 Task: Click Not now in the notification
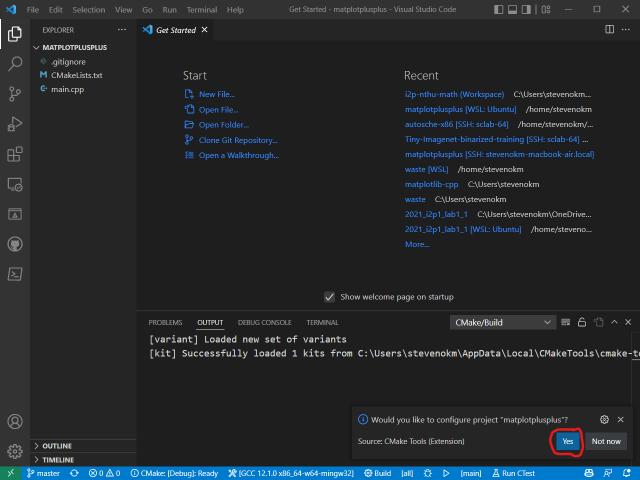[x=606, y=441]
